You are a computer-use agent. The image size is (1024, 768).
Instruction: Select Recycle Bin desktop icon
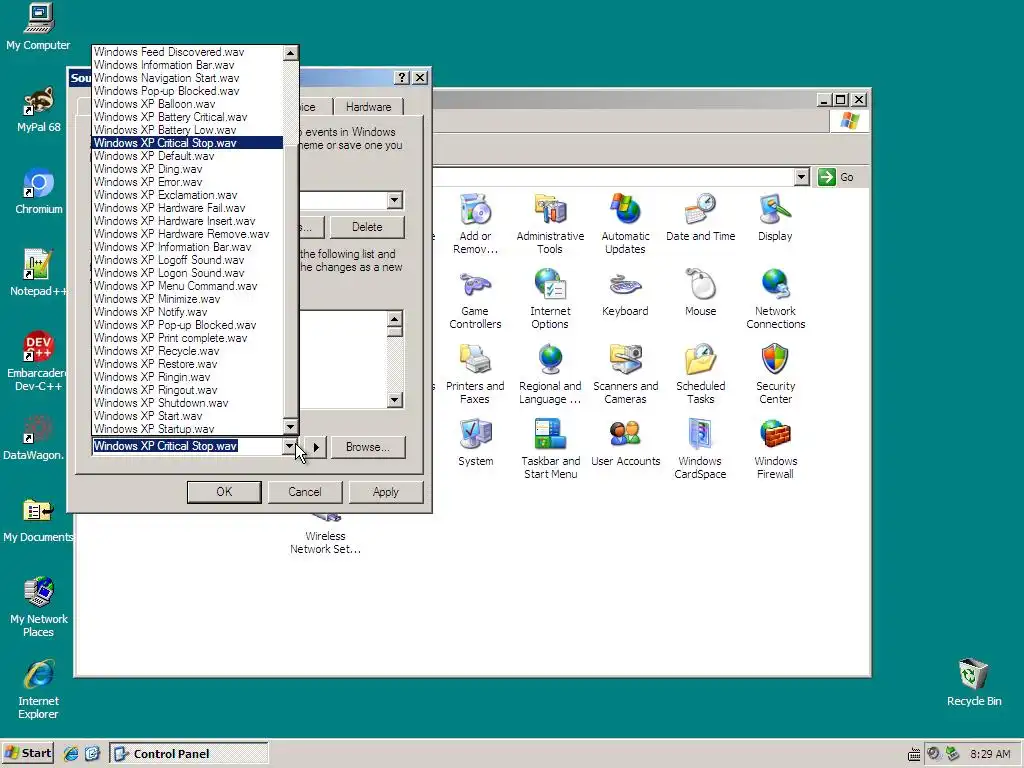[x=973, y=683]
